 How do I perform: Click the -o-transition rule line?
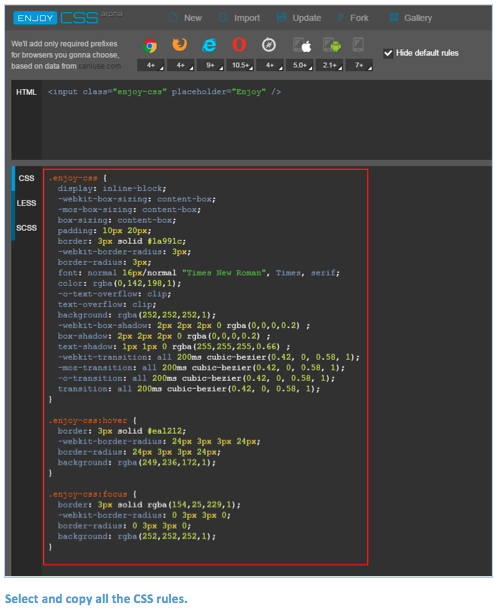(x=196, y=379)
